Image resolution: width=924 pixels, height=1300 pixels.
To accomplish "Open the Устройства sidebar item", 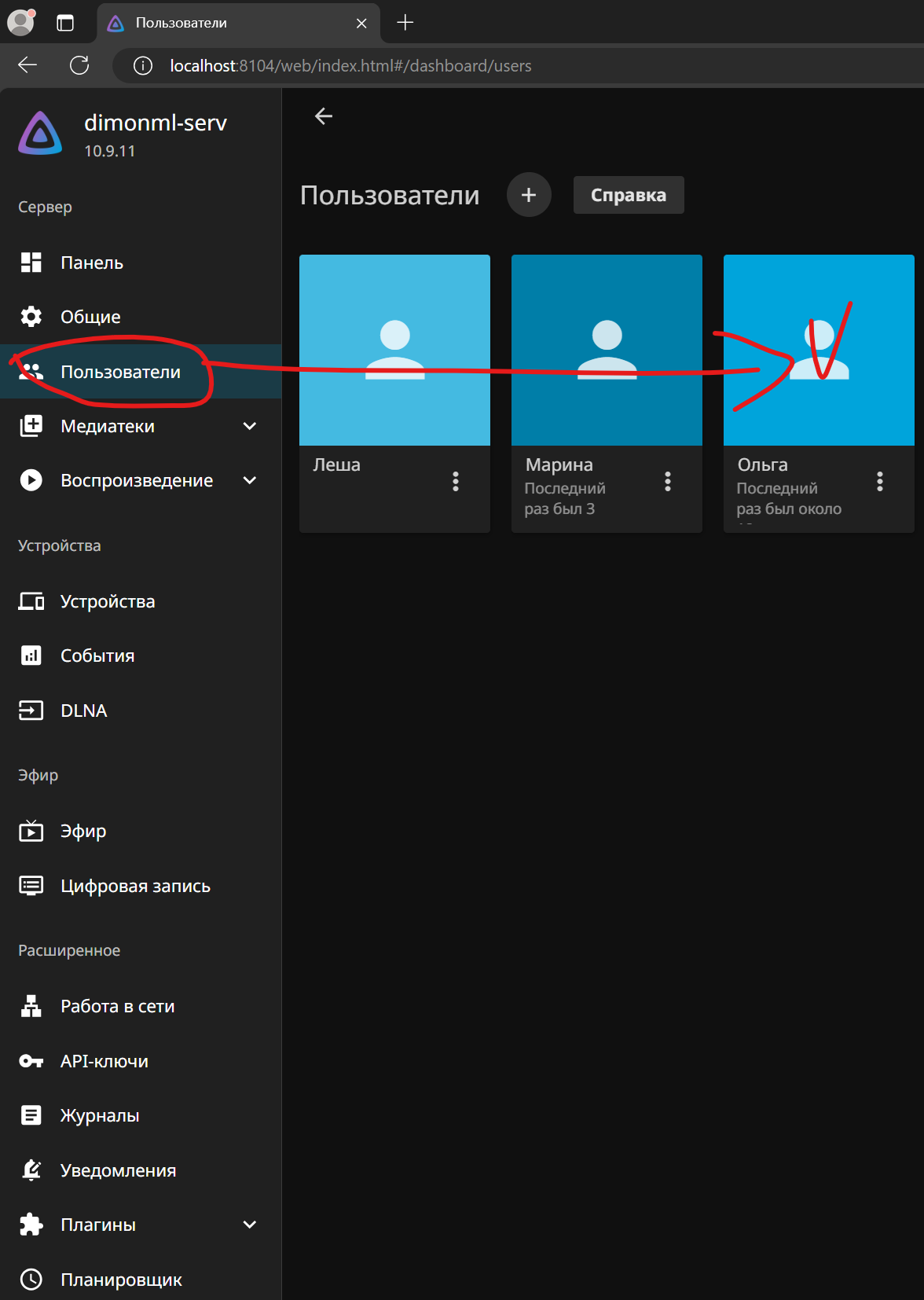I will pyautogui.click(x=108, y=601).
